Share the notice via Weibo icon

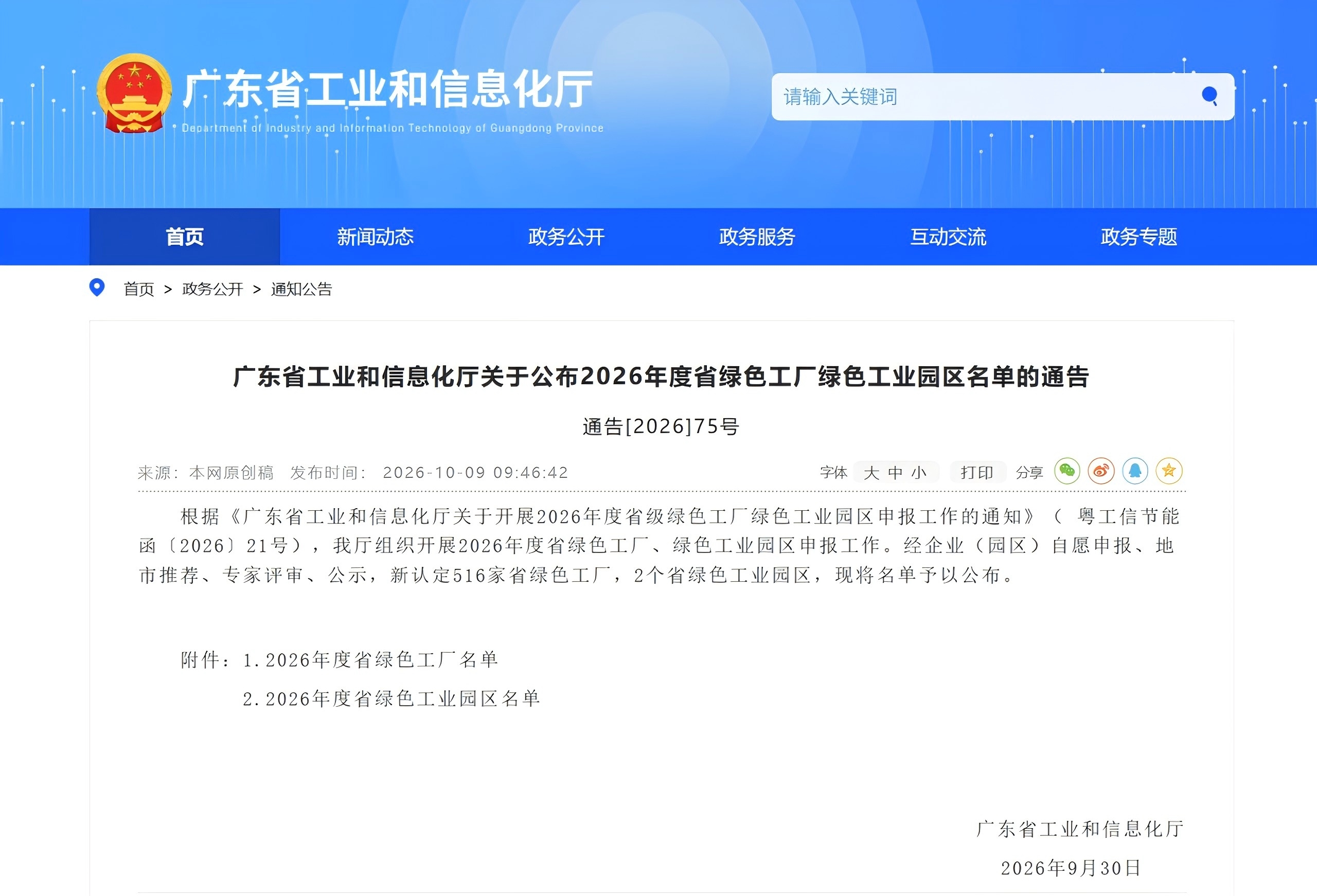pyautogui.click(x=1101, y=471)
